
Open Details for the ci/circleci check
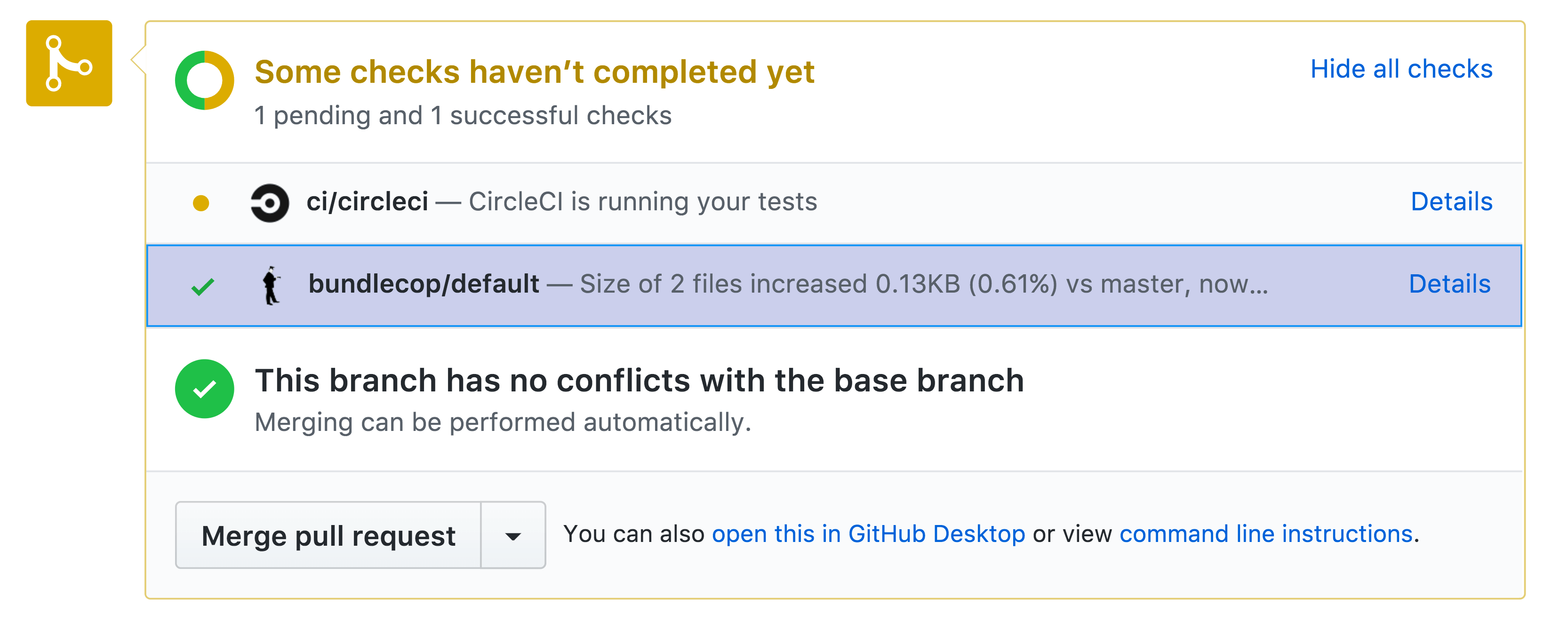pos(1451,201)
